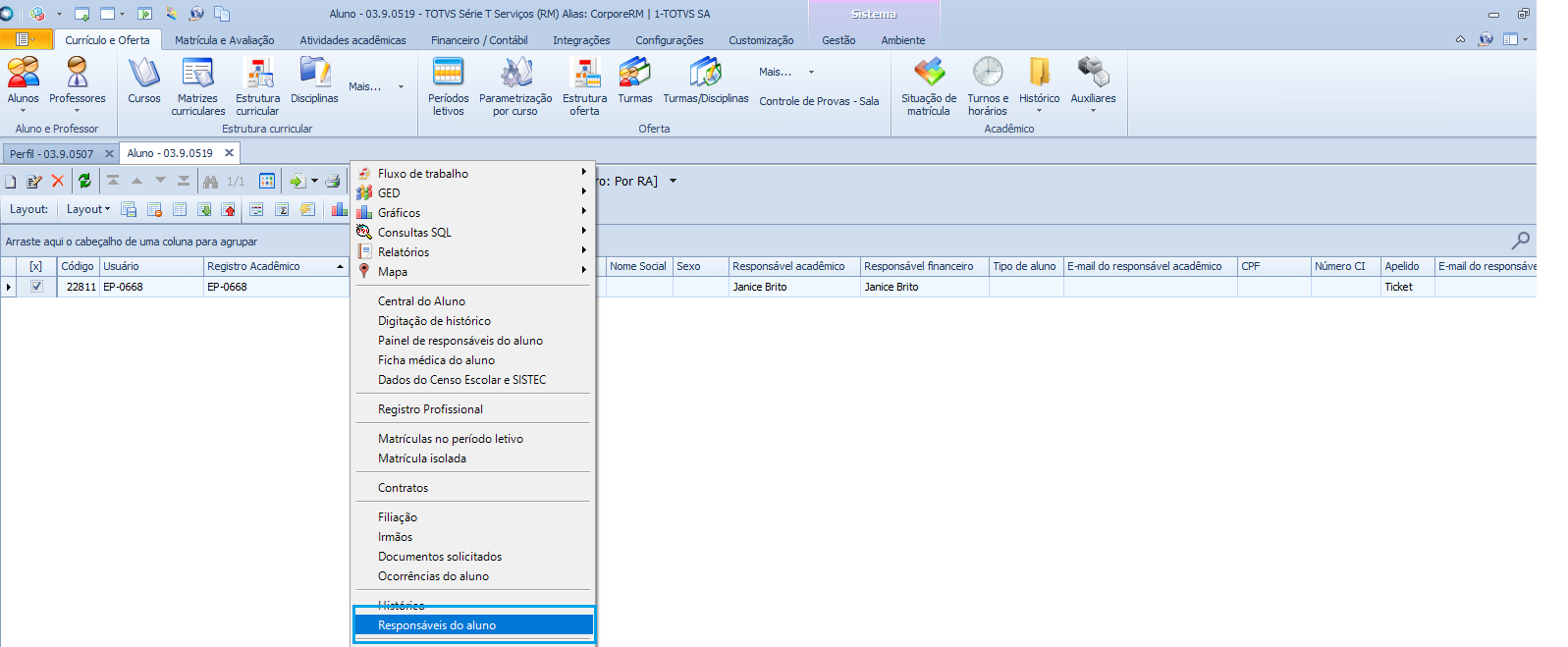Click the bar chart toolbar icon
Screen dimensions: 1568x647
tap(340, 209)
